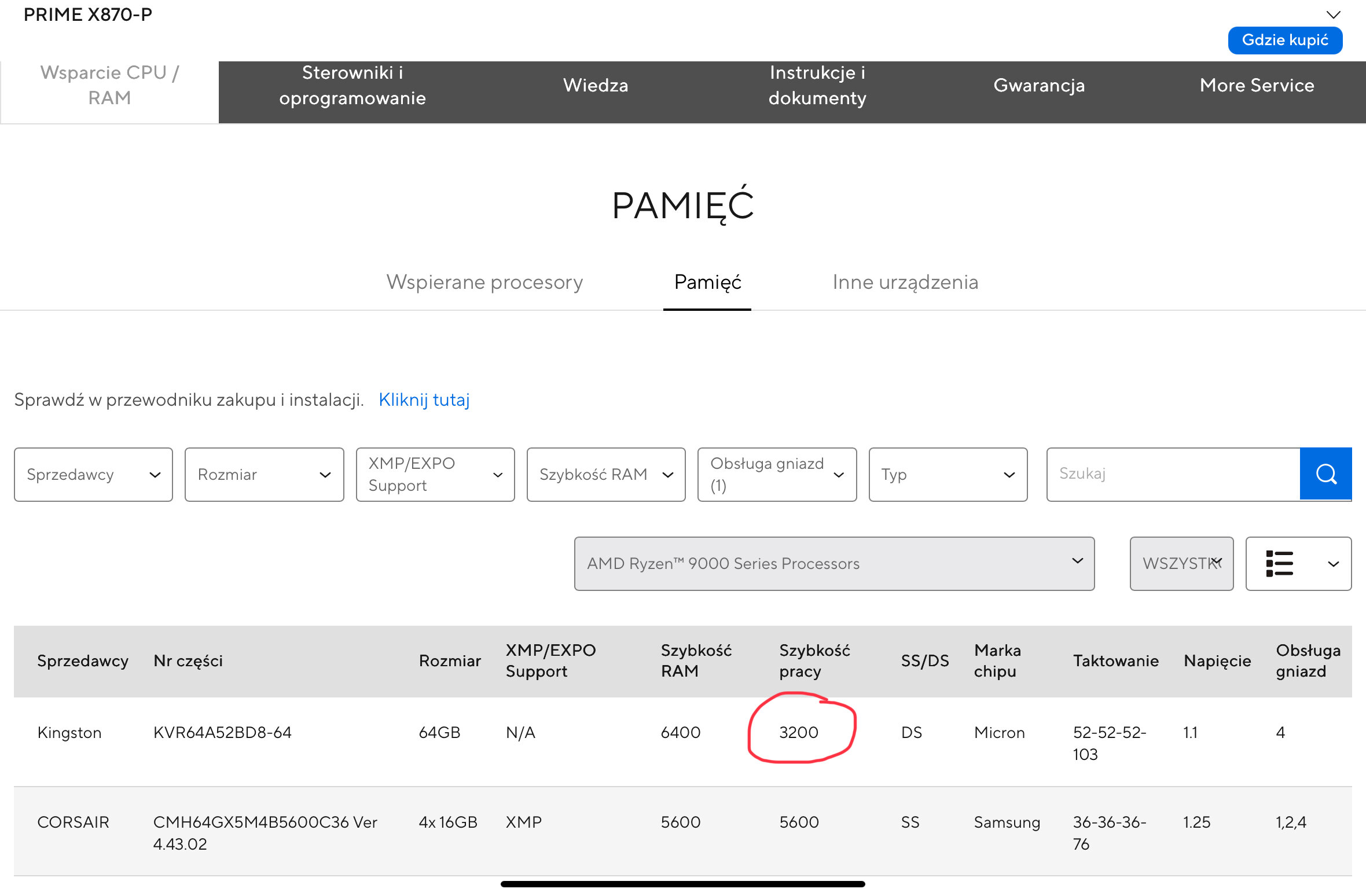Click the PRIME X870-P product title
Image resolution: width=1366 pixels, height=896 pixels.
tap(88, 14)
